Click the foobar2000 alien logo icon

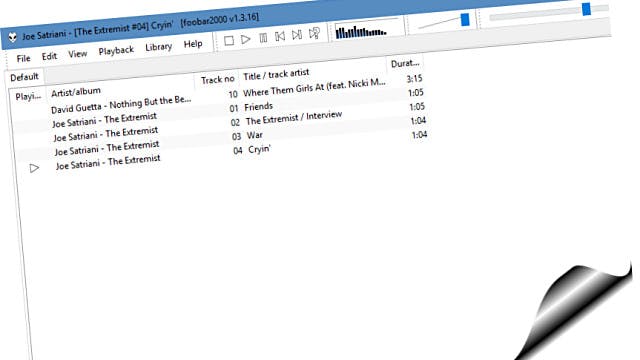coord(13,38)
